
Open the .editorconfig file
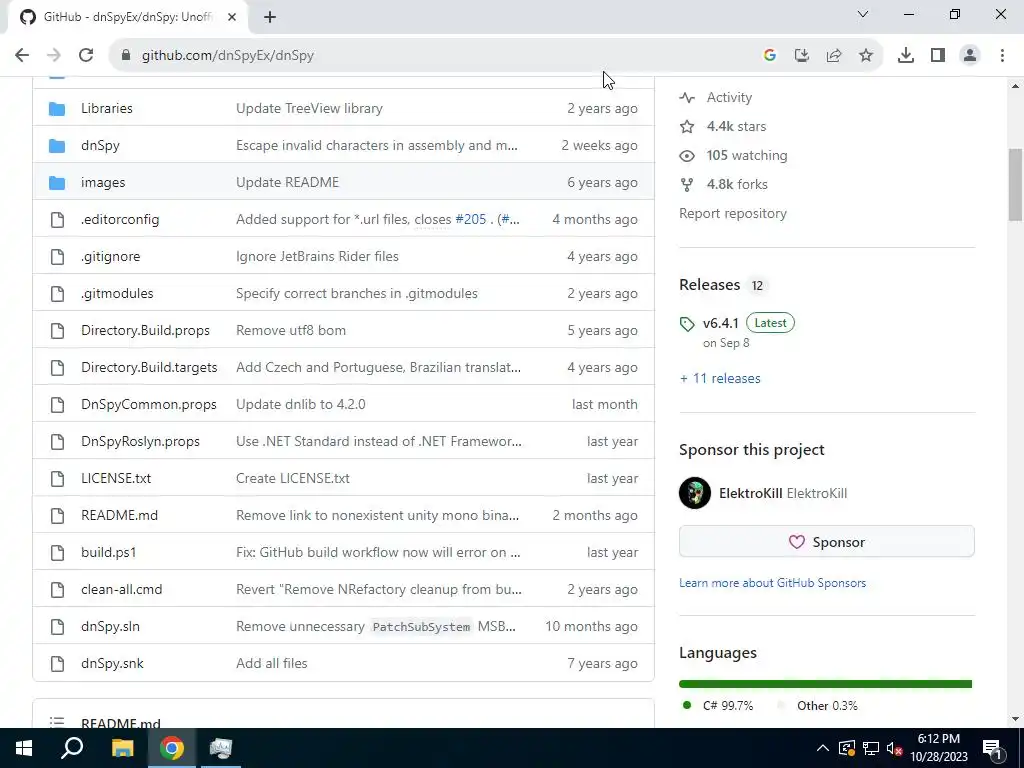(x=120, y=219)
